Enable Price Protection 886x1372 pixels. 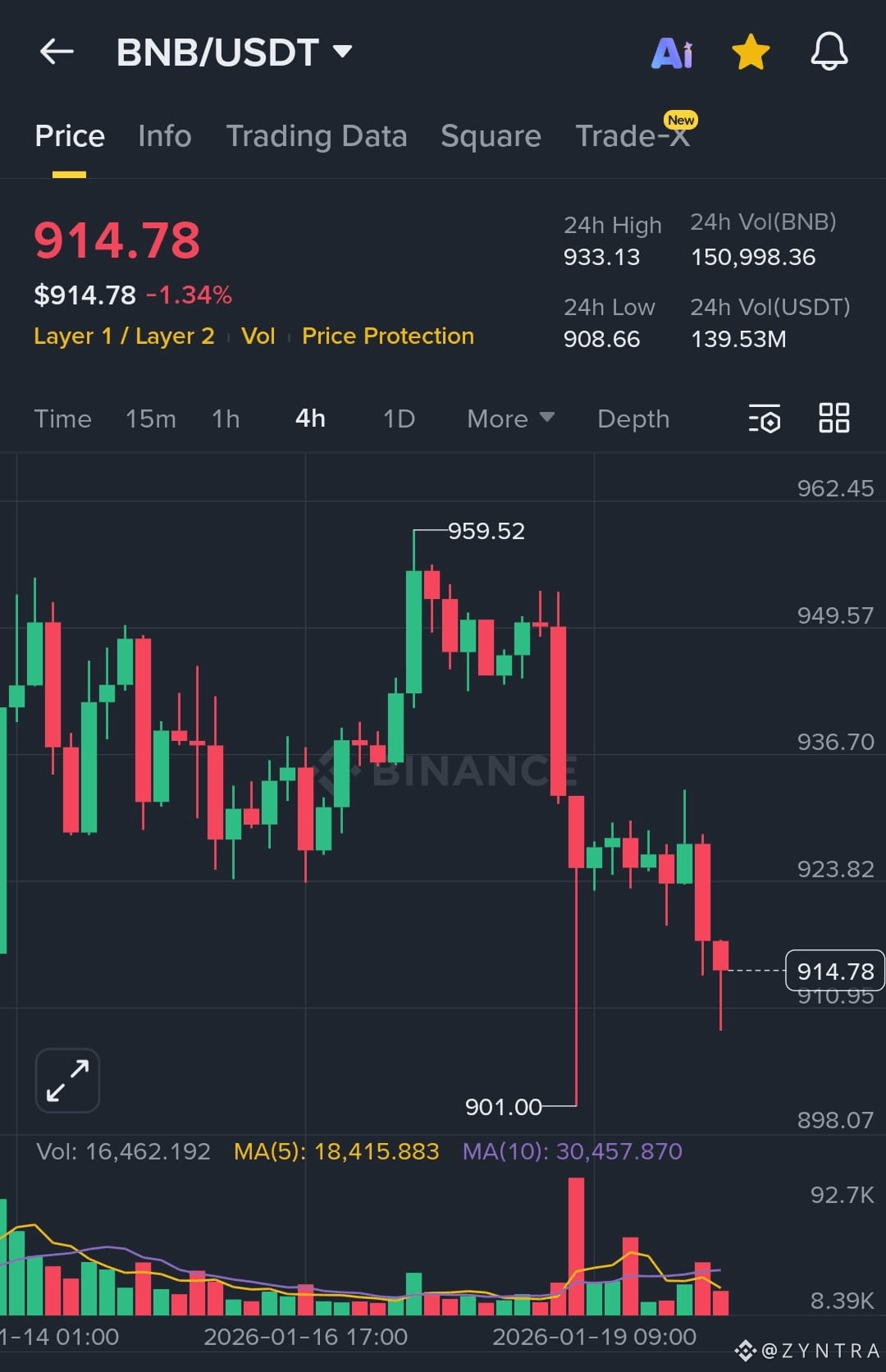pos(387,336)
